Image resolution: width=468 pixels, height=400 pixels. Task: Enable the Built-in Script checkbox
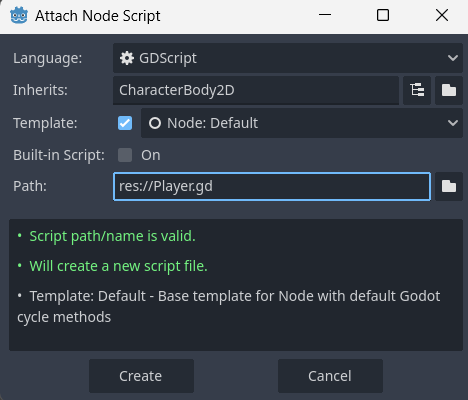pos(125,155)
